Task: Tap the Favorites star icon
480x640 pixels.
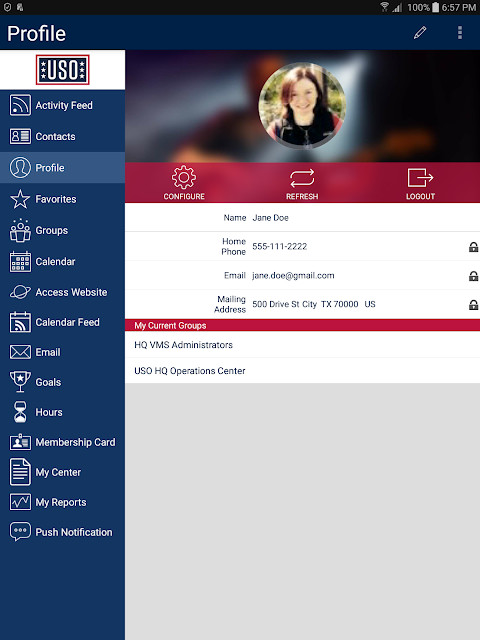Action: 20,199
